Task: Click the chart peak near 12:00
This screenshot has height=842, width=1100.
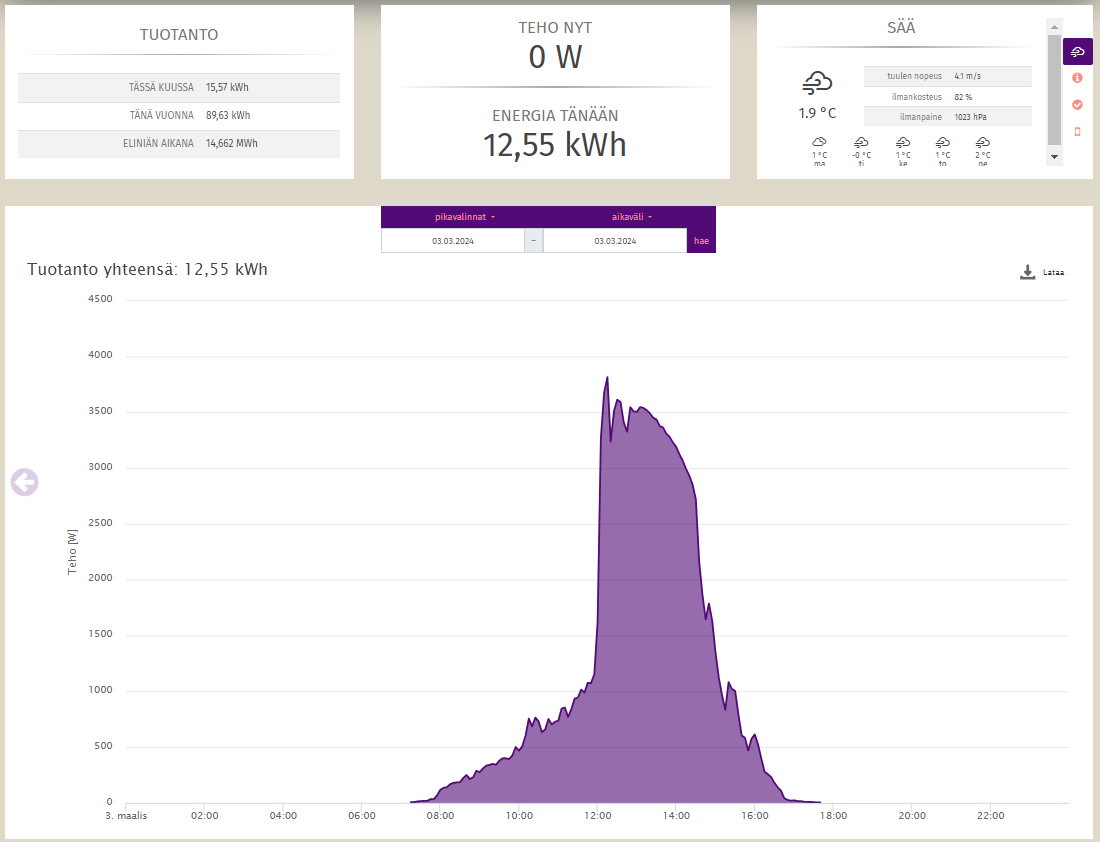Action: (607, 379)
